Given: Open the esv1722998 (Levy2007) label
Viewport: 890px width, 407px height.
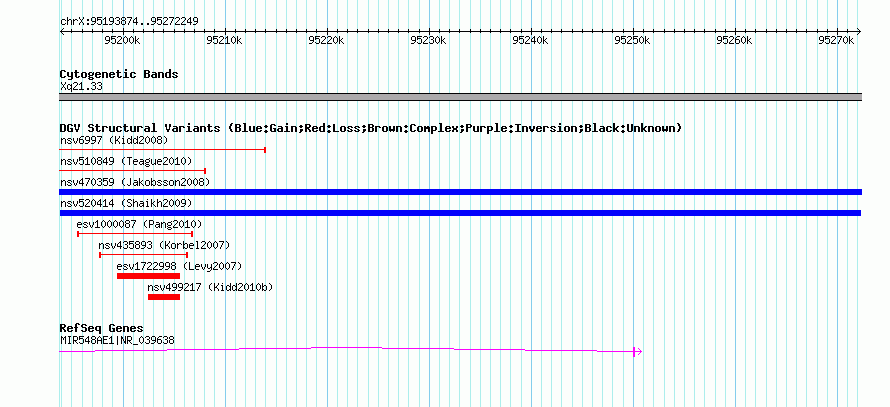Looking at the screenshot, I should pos(179,266).
